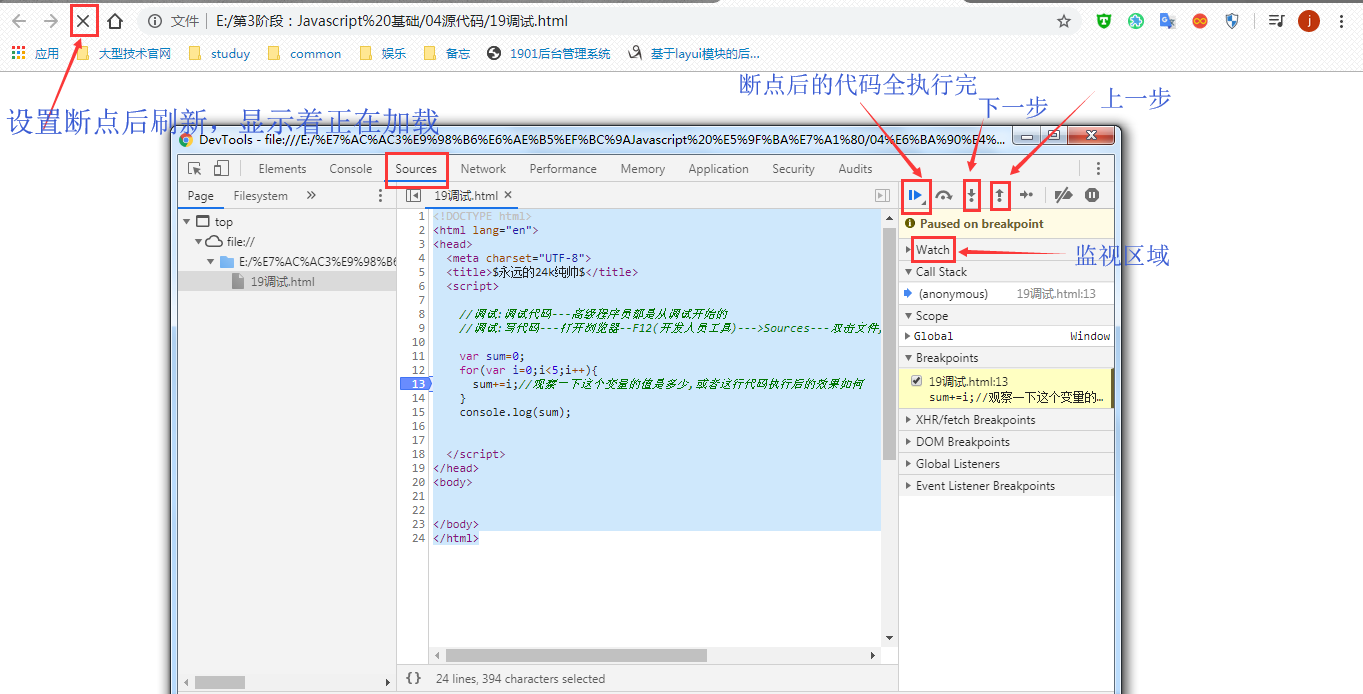Click the green shield extension icon
1363x694 pixels.
click(x=1104, y=21)
